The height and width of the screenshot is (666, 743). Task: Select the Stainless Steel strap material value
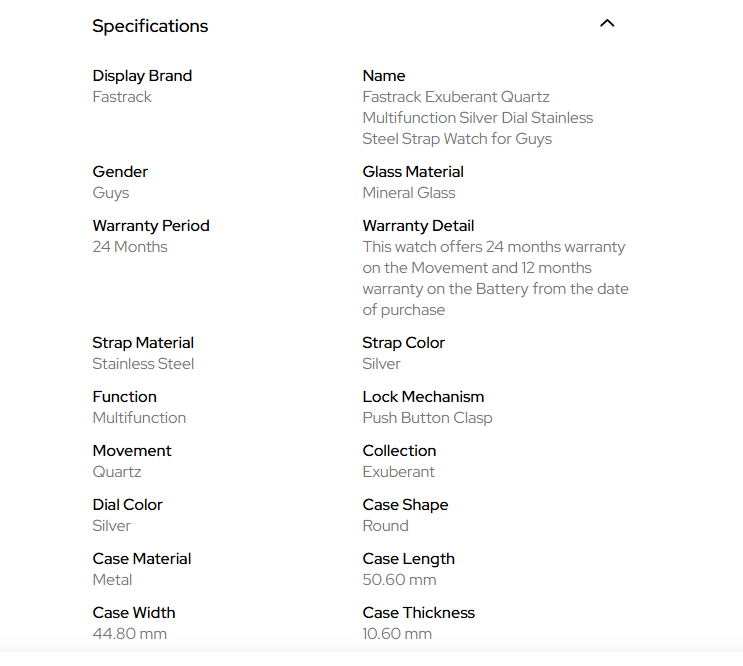(x=143, y=364)
